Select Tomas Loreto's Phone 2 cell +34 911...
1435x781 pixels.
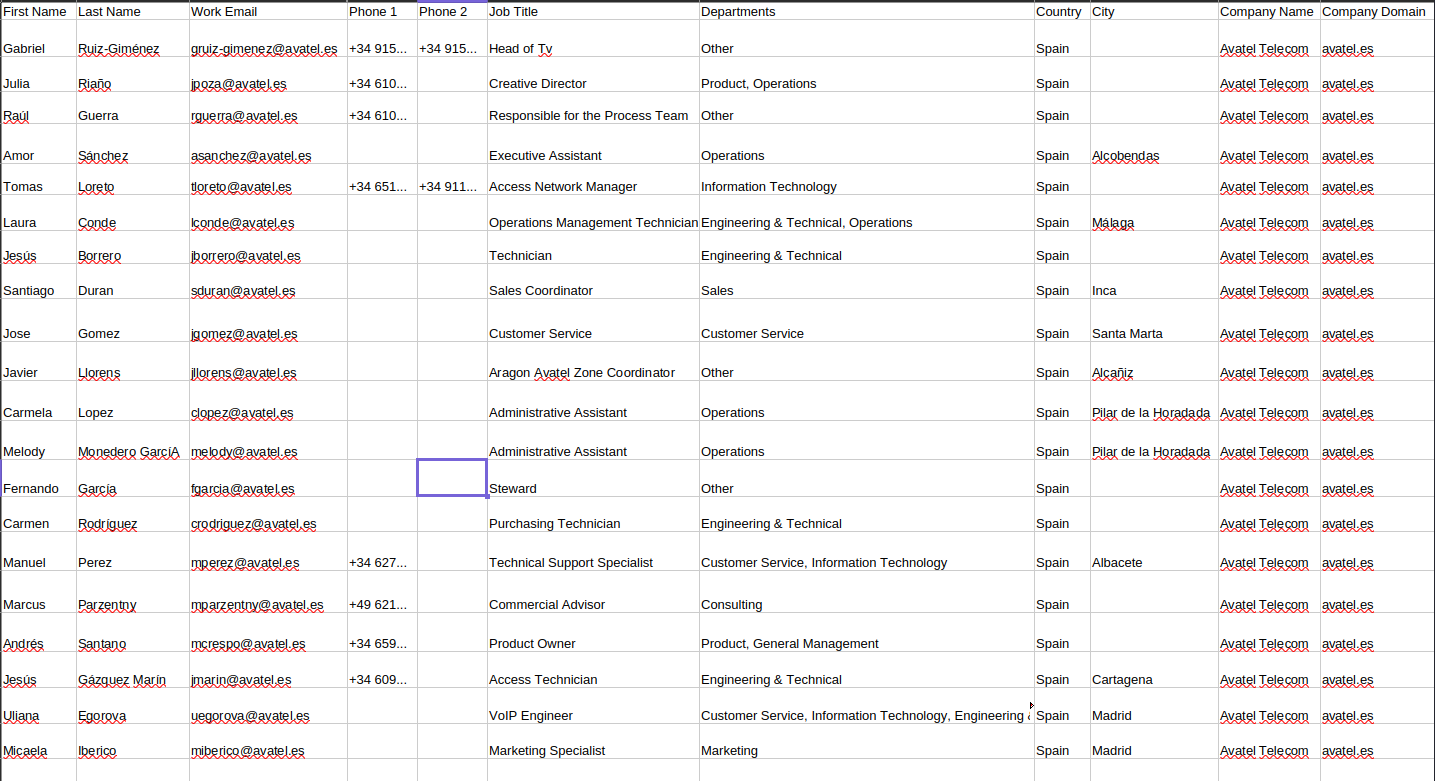pyautogui.click(x=452, y=180)
